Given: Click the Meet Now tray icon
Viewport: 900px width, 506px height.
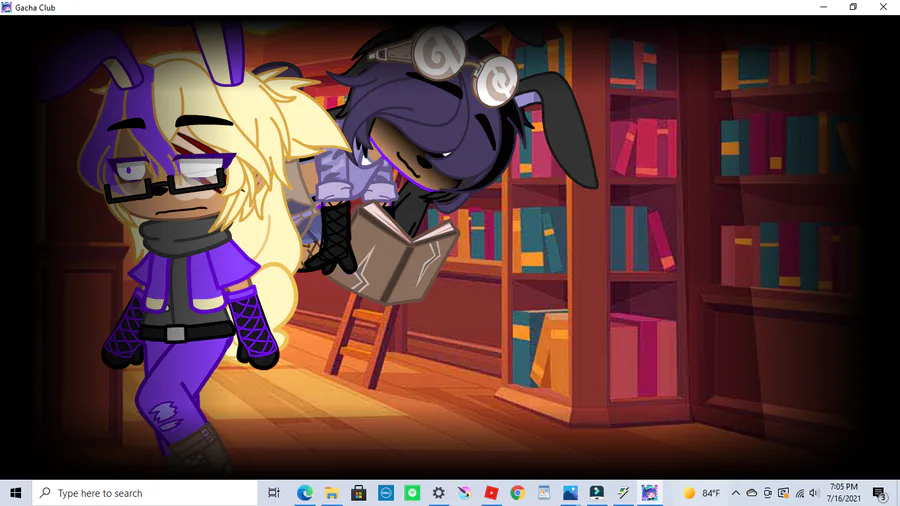Looking at the screenshot, I should click(x=767, y=493).
